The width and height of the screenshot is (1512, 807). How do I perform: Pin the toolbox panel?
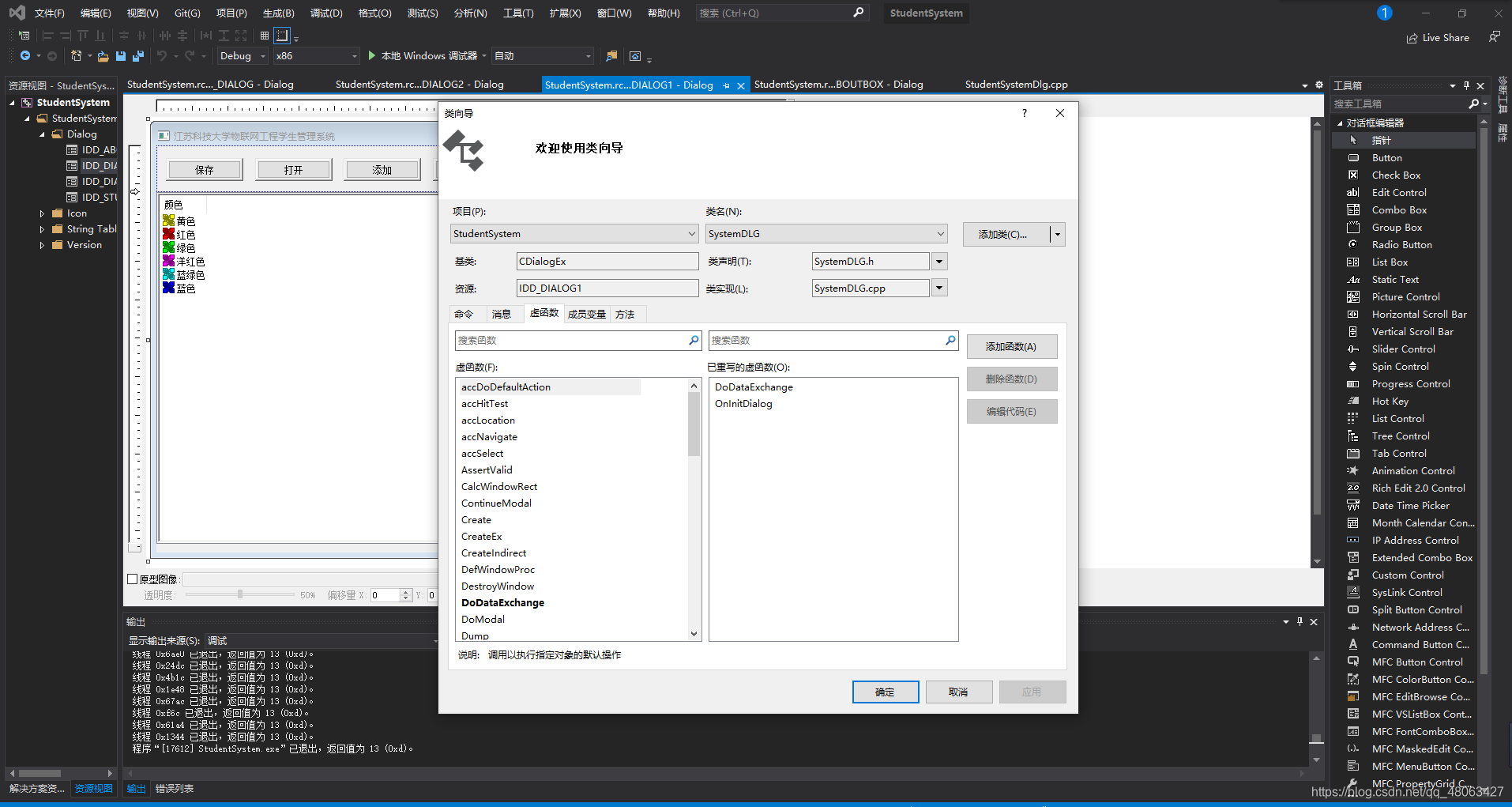1466,85
